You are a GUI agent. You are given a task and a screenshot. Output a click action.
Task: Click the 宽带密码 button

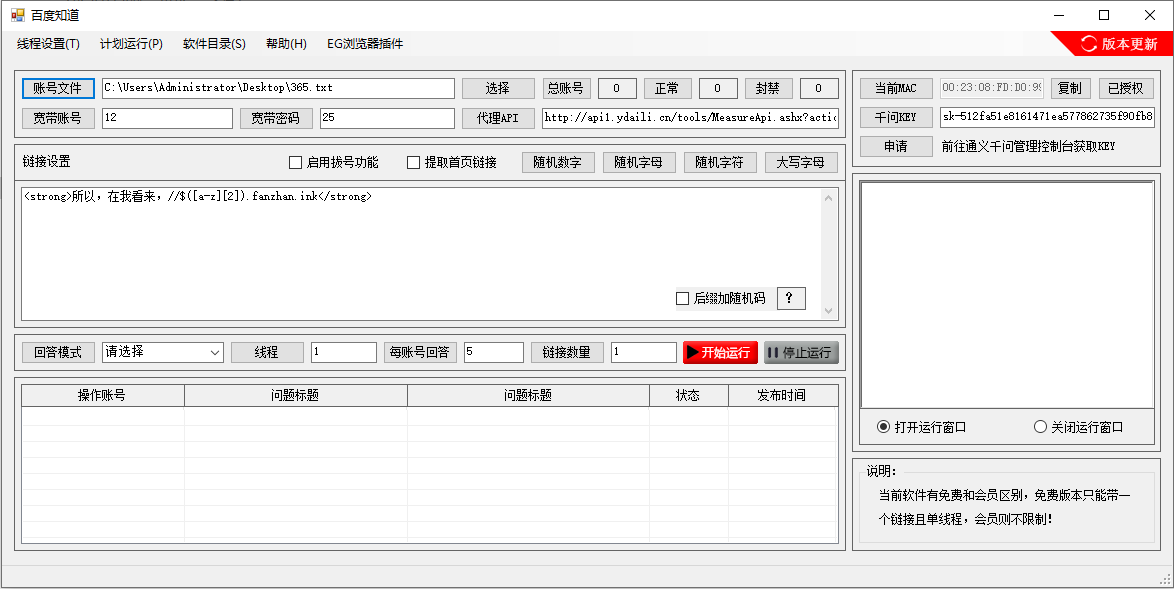[x=276, y=118]
